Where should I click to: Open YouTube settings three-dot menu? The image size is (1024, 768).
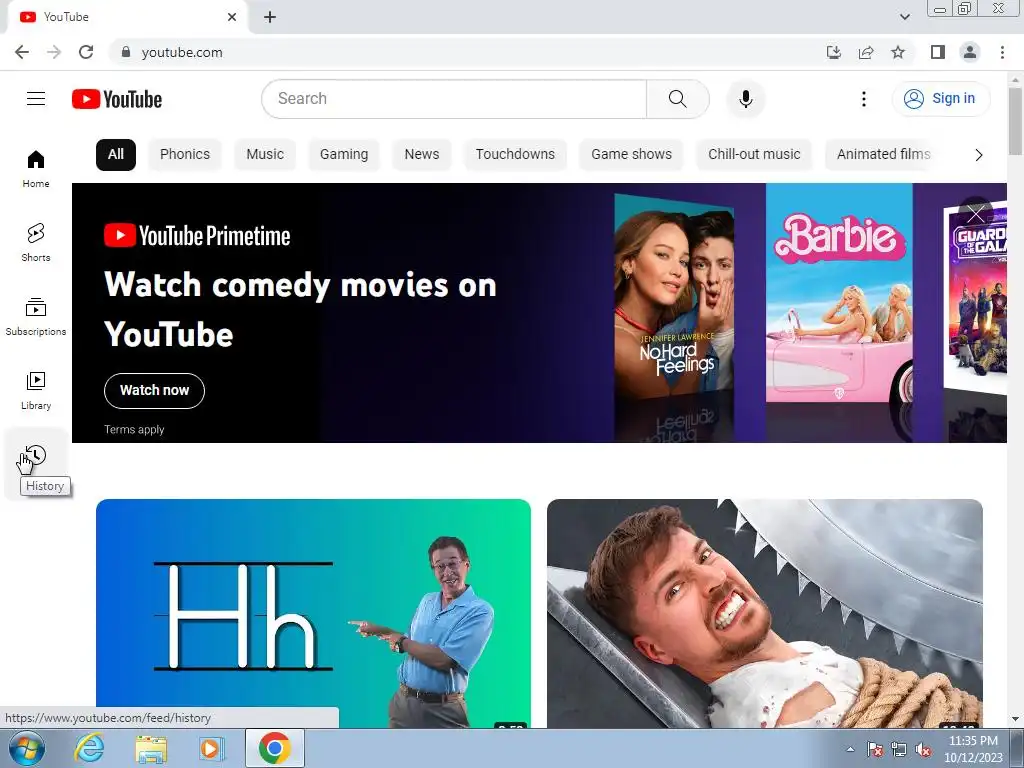(x=863, y=99)
